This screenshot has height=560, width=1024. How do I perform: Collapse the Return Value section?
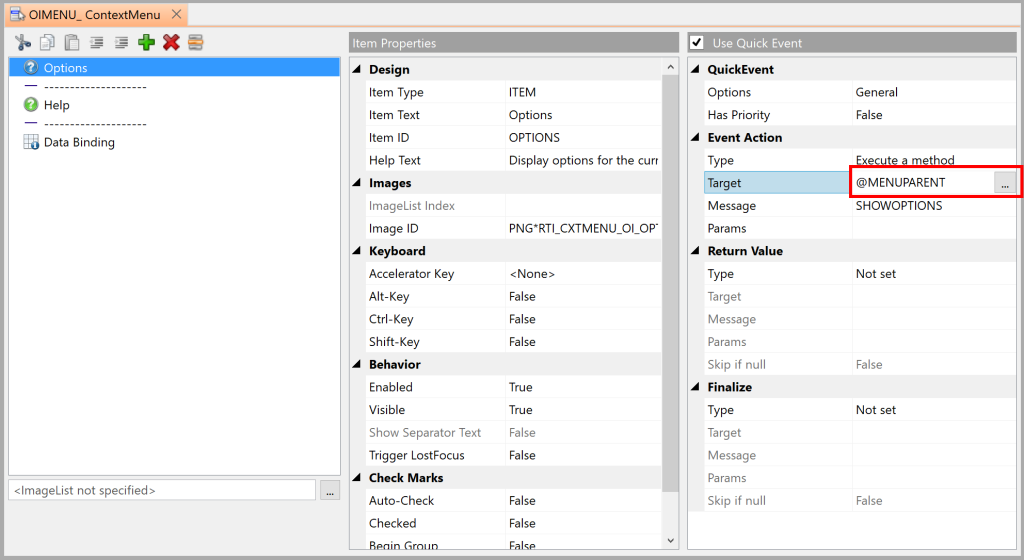695,251
